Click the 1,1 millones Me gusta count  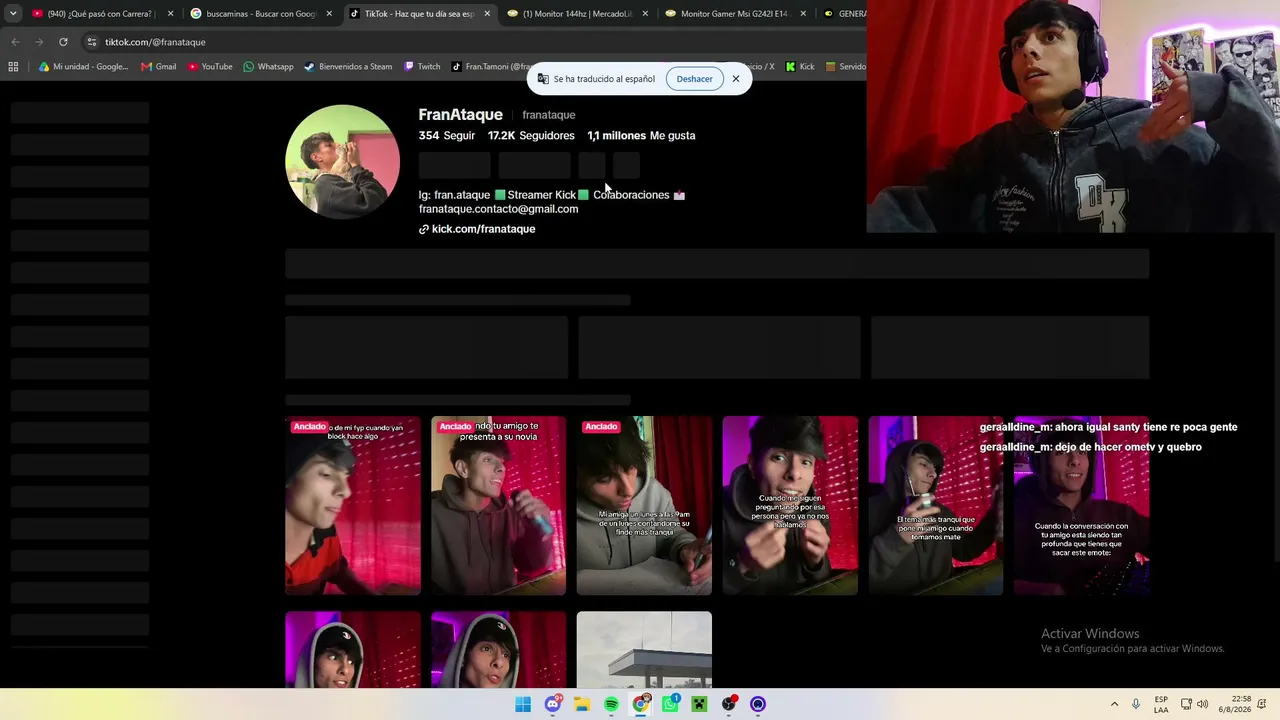[x=641, y=135]
